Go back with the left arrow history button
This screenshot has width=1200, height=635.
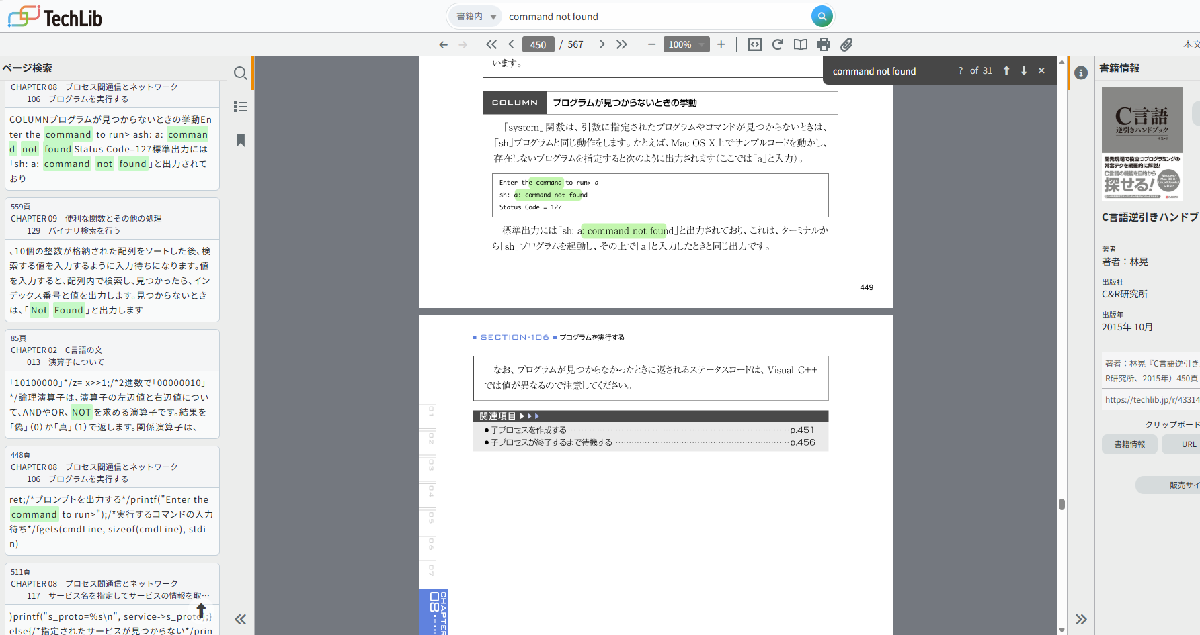[x=444, y=45]
